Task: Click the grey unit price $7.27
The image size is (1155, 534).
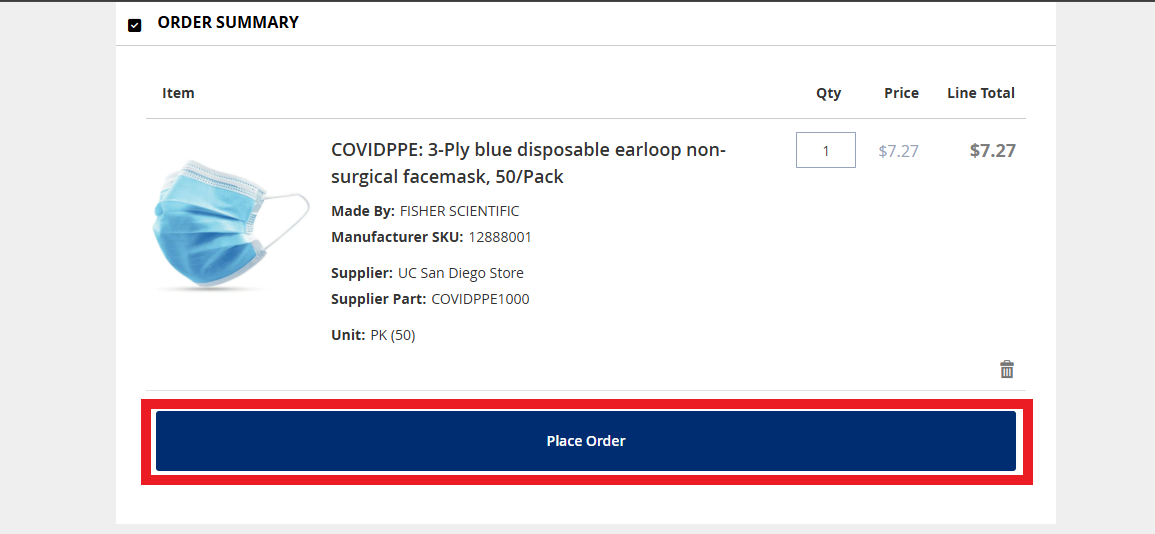Action: point(898,151)
